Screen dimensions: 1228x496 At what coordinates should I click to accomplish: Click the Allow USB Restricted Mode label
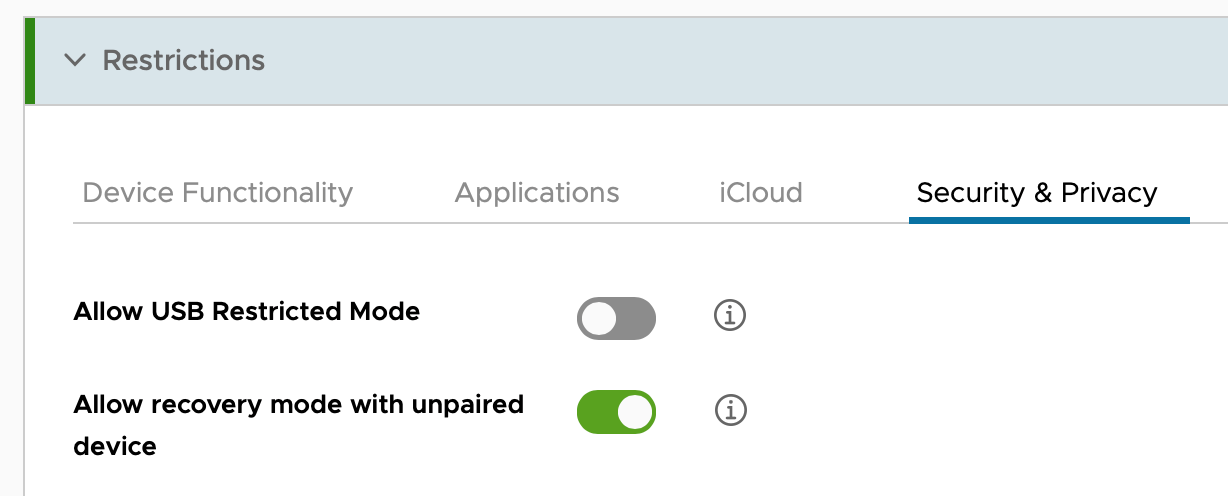[247, 312]
